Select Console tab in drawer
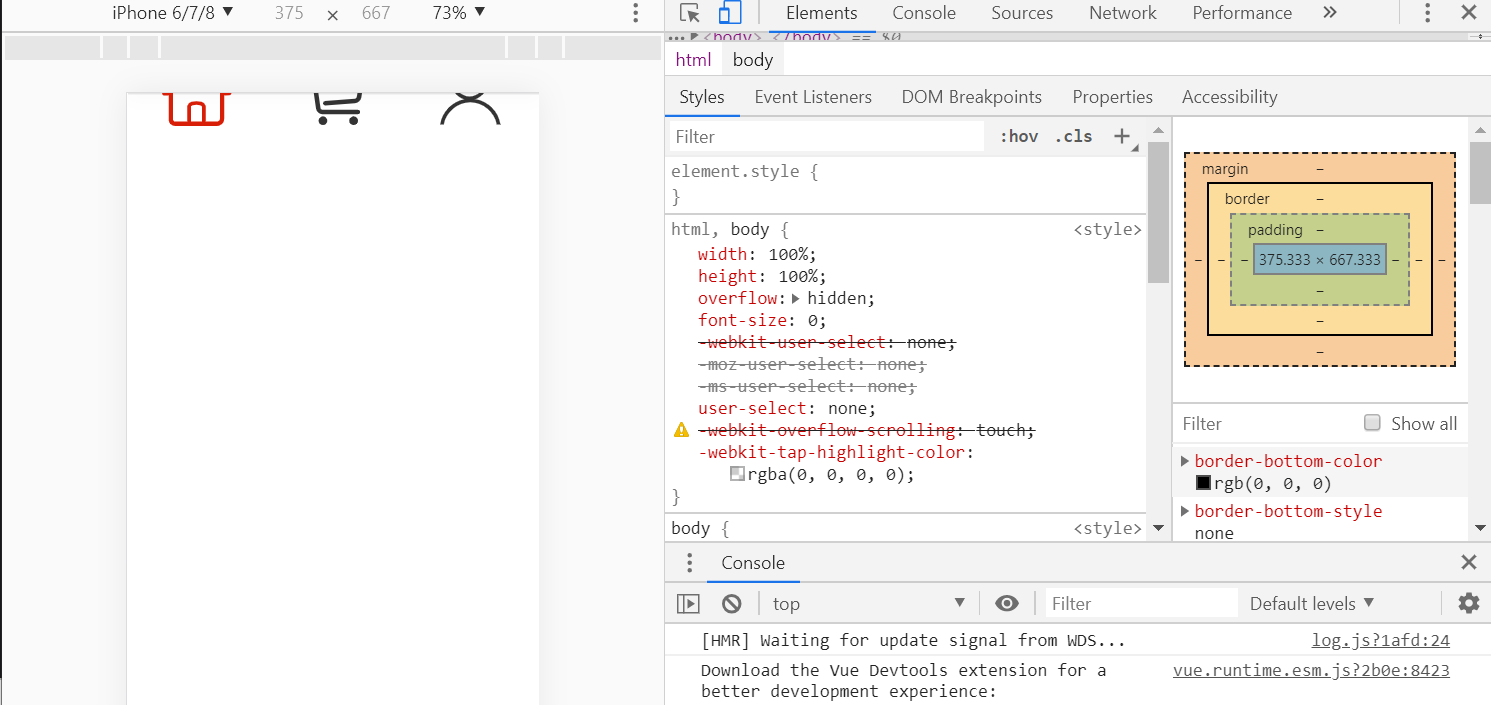 tap(753, 563)
